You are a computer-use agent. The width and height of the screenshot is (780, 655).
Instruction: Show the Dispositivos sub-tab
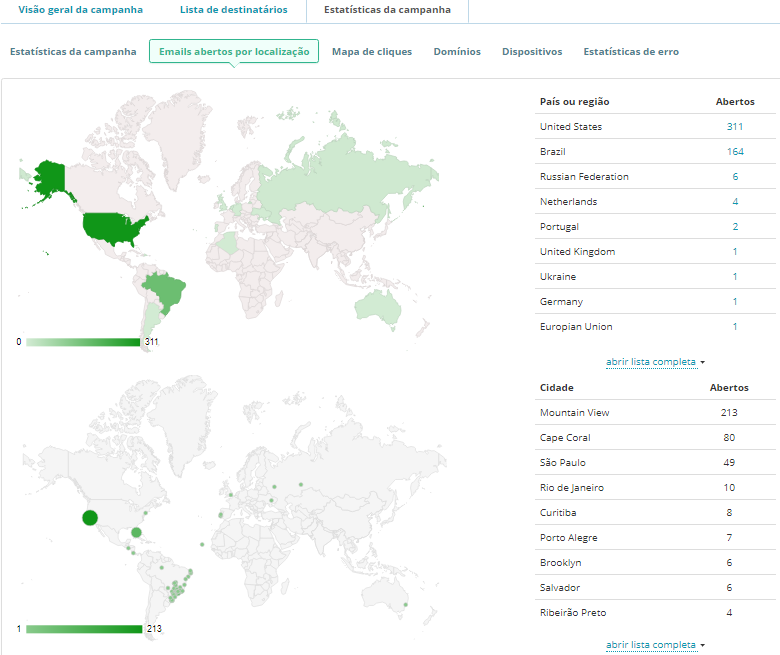[532, 52]
